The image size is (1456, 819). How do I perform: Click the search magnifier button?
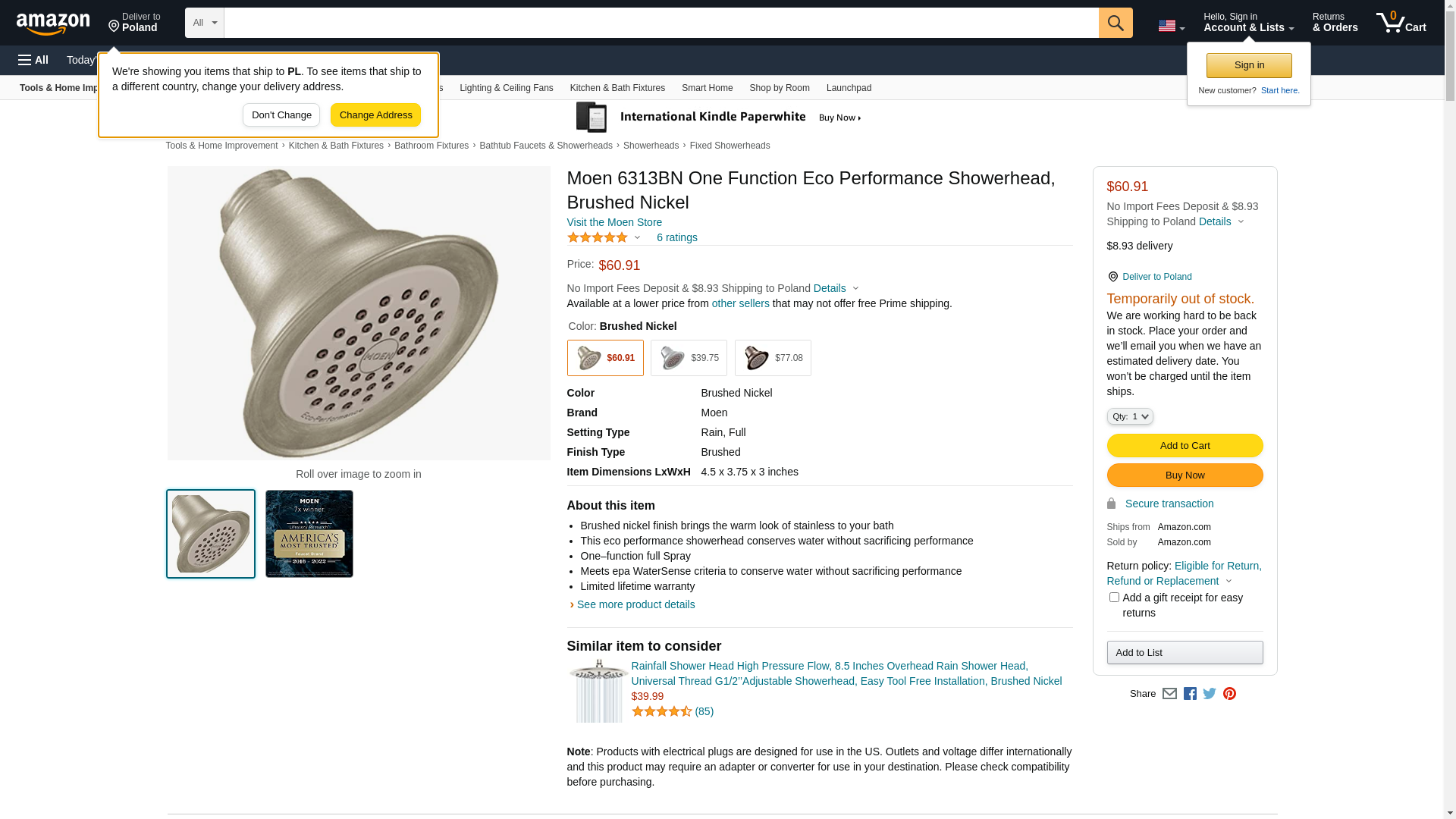click(x=1115, y=23)
